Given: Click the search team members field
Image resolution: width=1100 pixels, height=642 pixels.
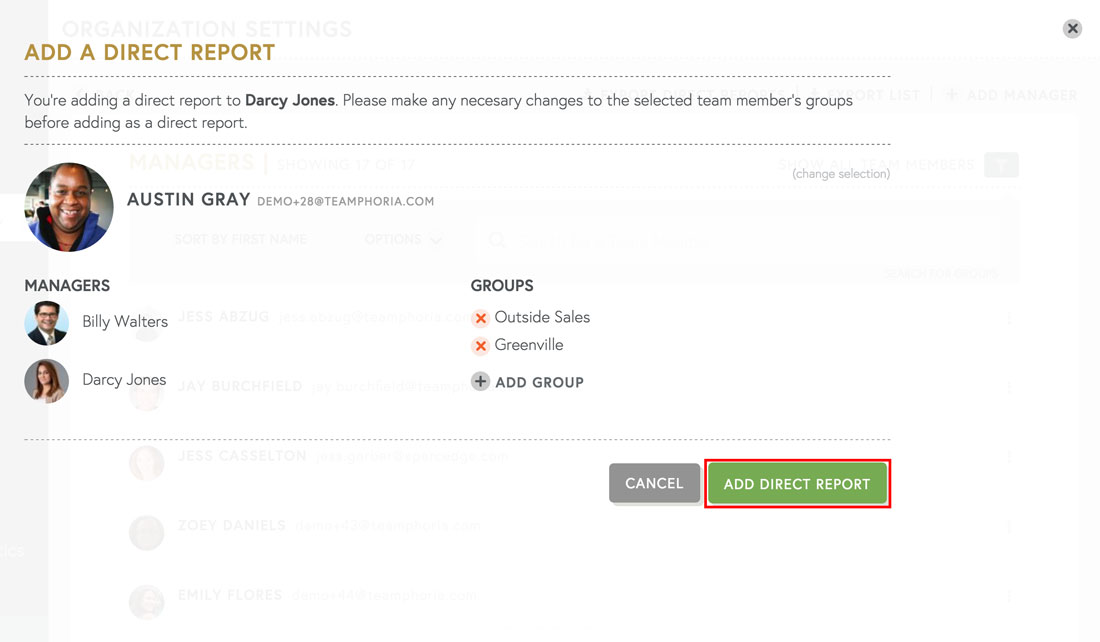Looking at the screenshot, I should click(740, 240).
